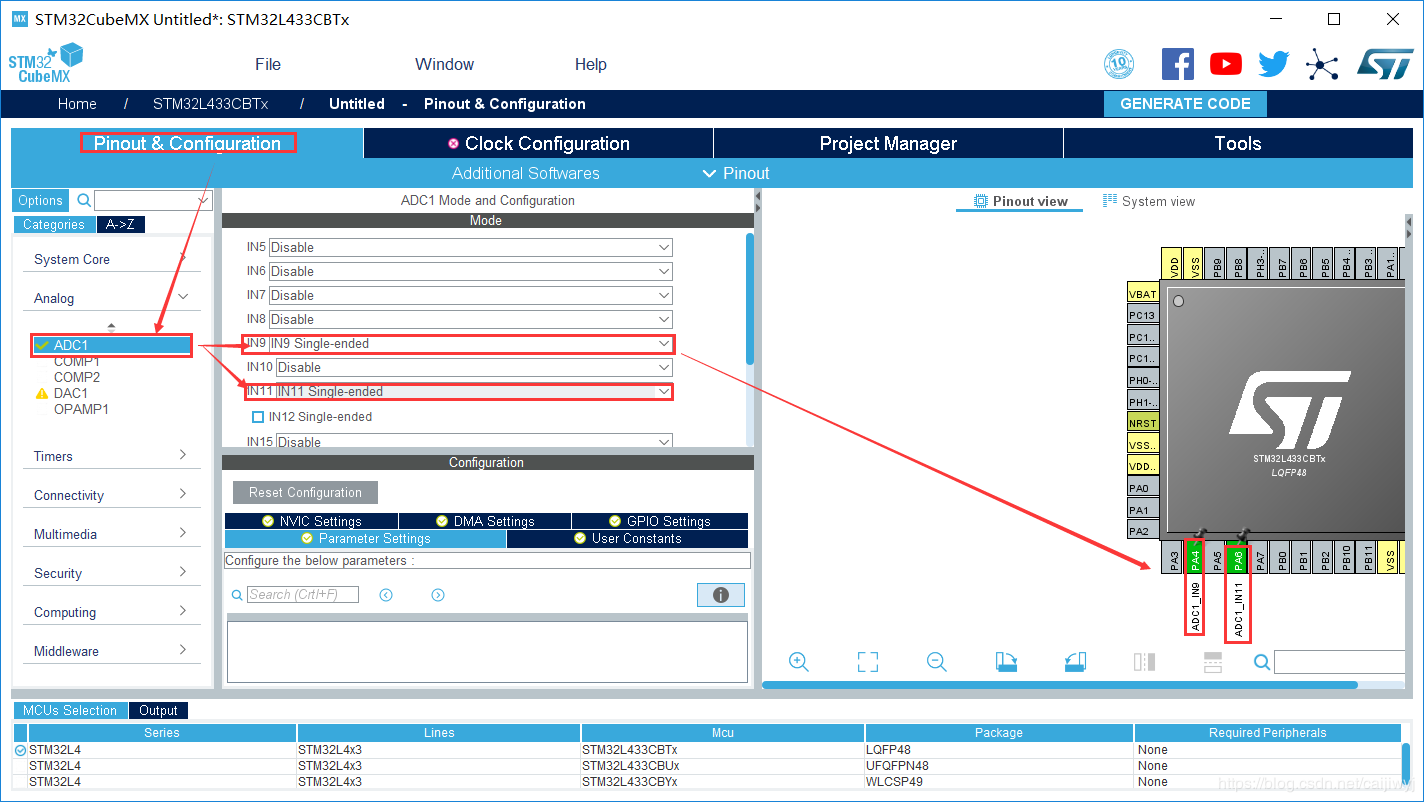
Task: Expand the Connectivity category
Action: [x=111, y=495]
